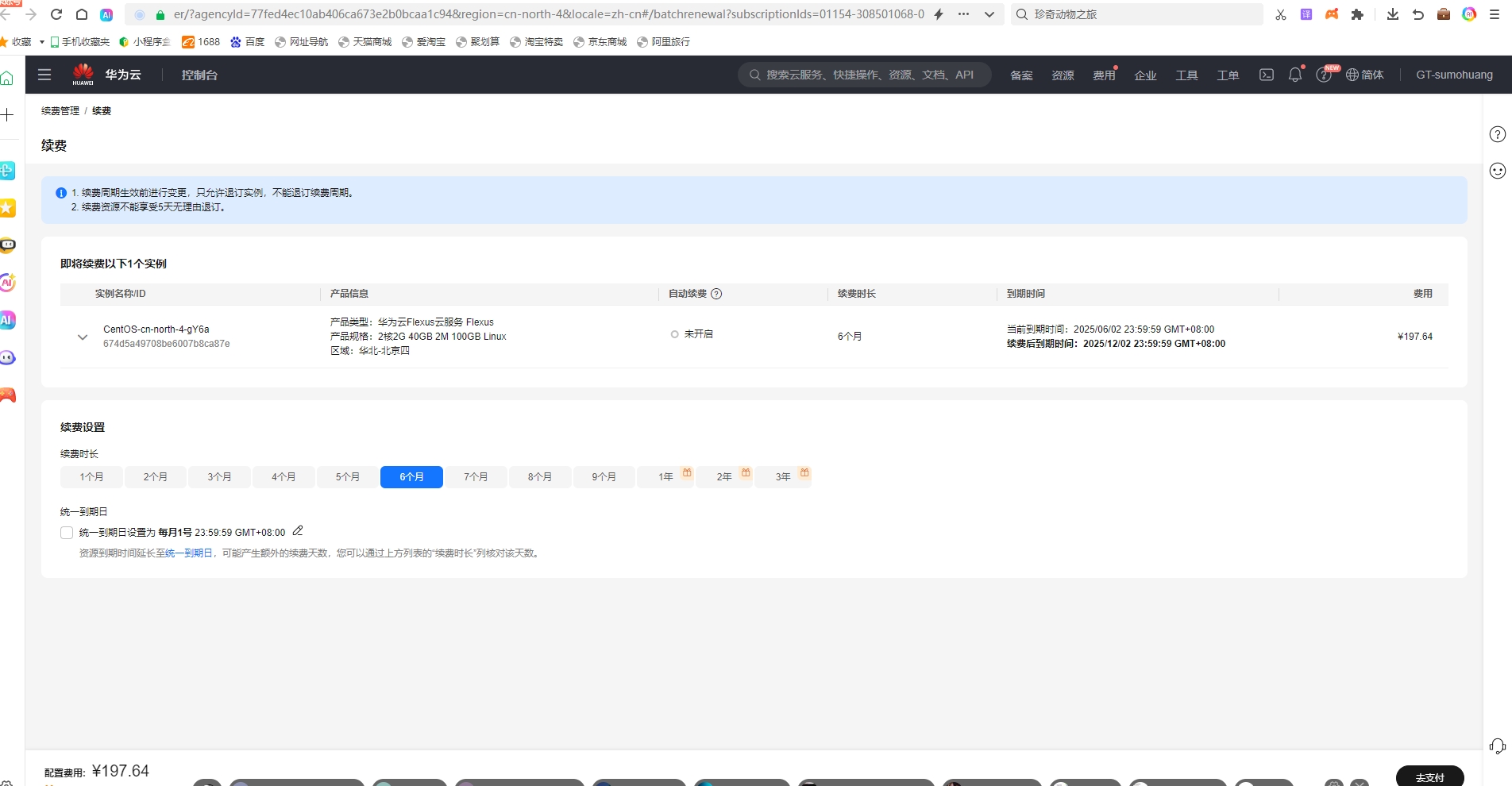Open the notifications bell
This screenshot has width=1512, height=786.
tap(1295, 75)
